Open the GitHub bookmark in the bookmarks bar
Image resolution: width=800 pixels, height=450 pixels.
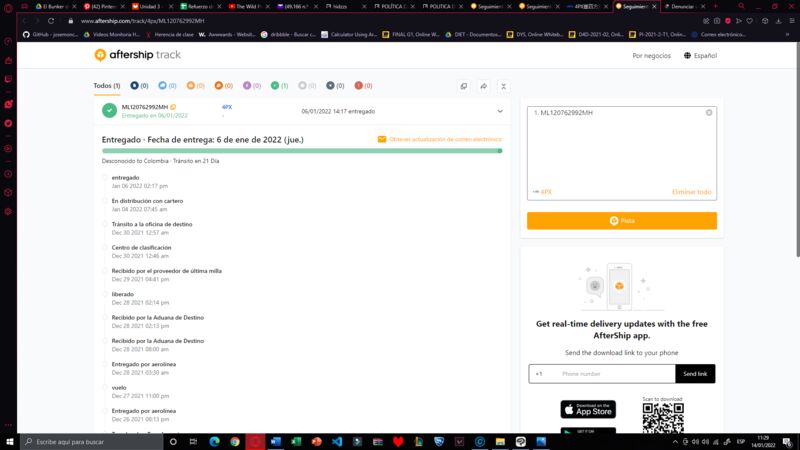point(51,35)
